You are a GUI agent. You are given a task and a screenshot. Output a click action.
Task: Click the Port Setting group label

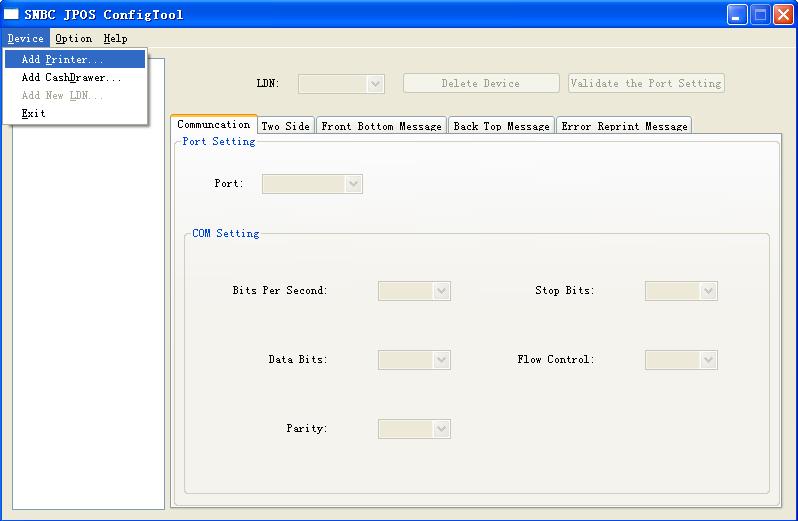[219, 141]
